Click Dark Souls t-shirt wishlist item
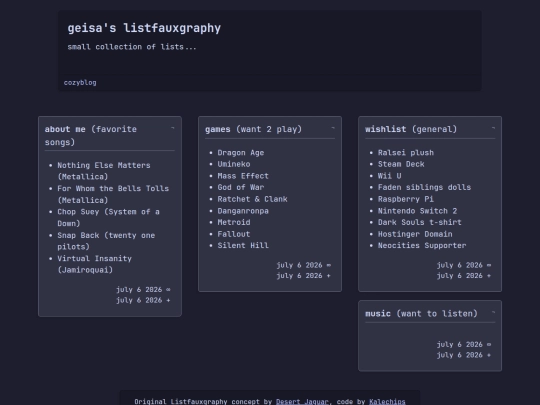The image size is (540, 405). point(419,222)
